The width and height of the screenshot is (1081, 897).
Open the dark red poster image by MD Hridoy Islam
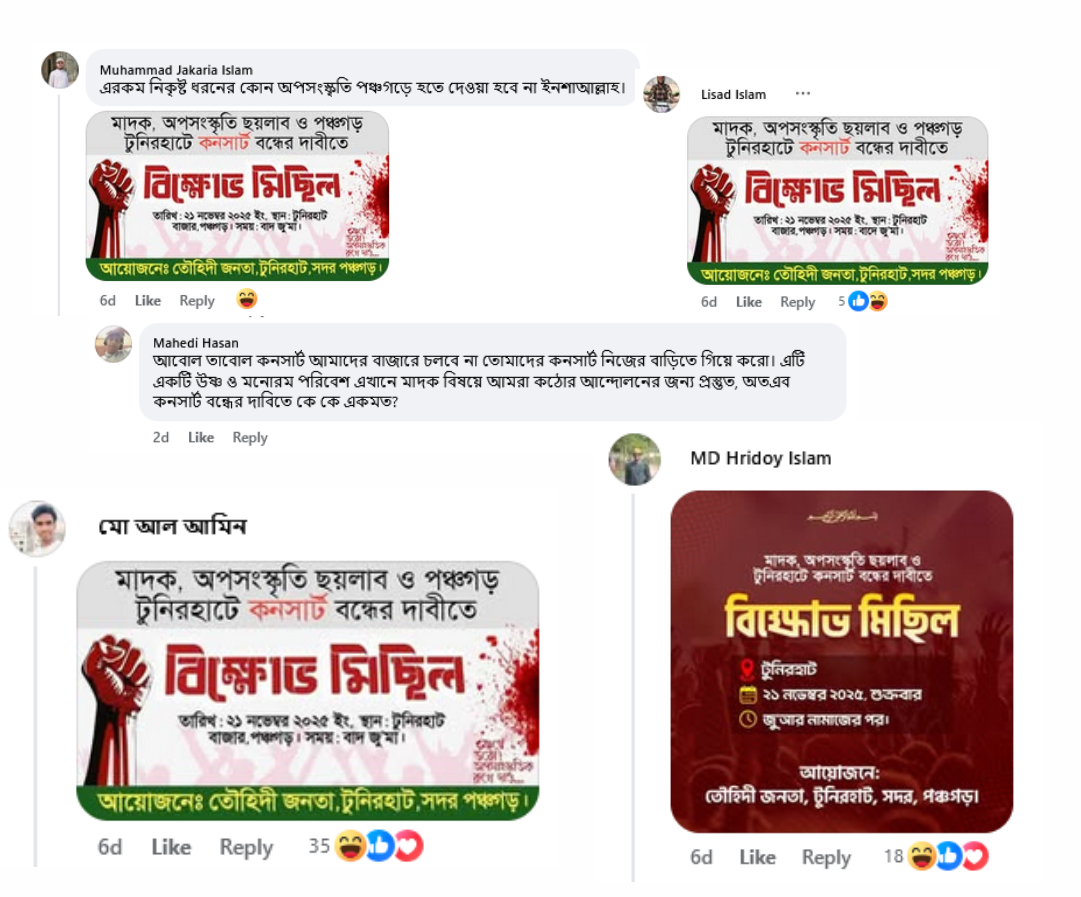click(x=842, y=662)
